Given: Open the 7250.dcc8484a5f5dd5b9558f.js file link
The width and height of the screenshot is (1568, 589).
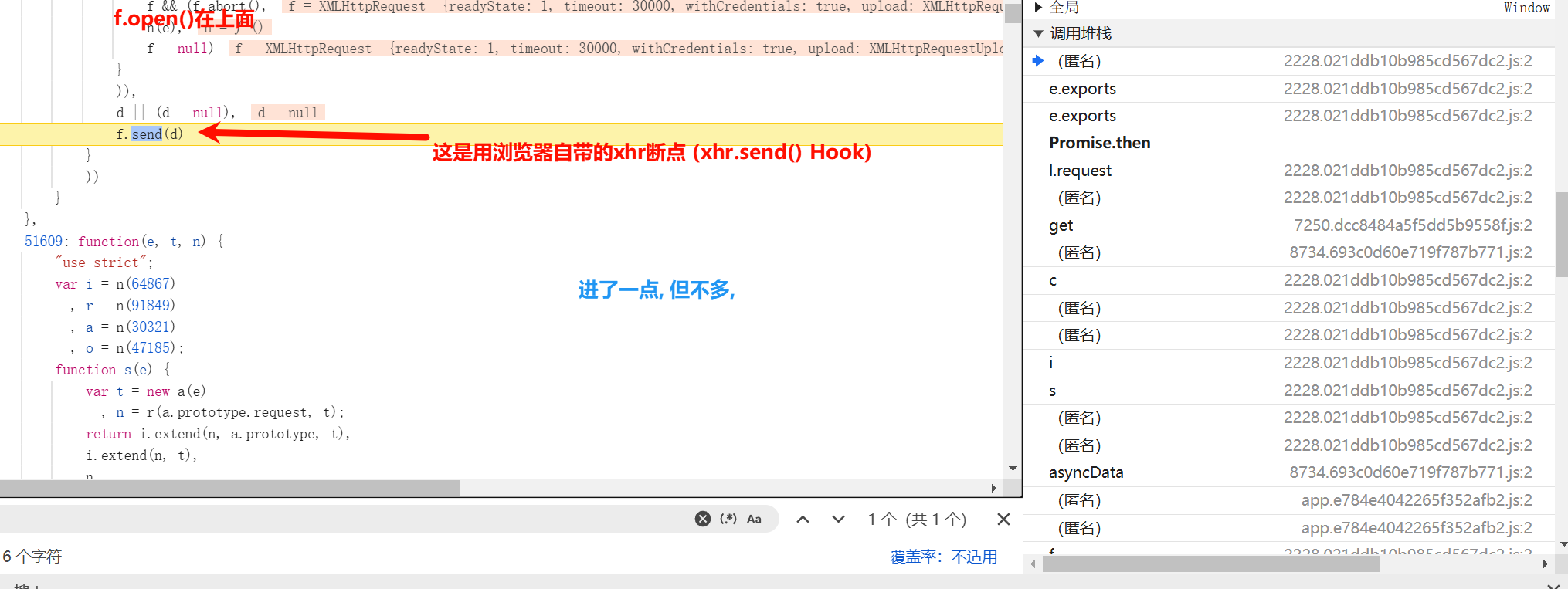Looking at the screenshot, I should [x=1412, y=225].
